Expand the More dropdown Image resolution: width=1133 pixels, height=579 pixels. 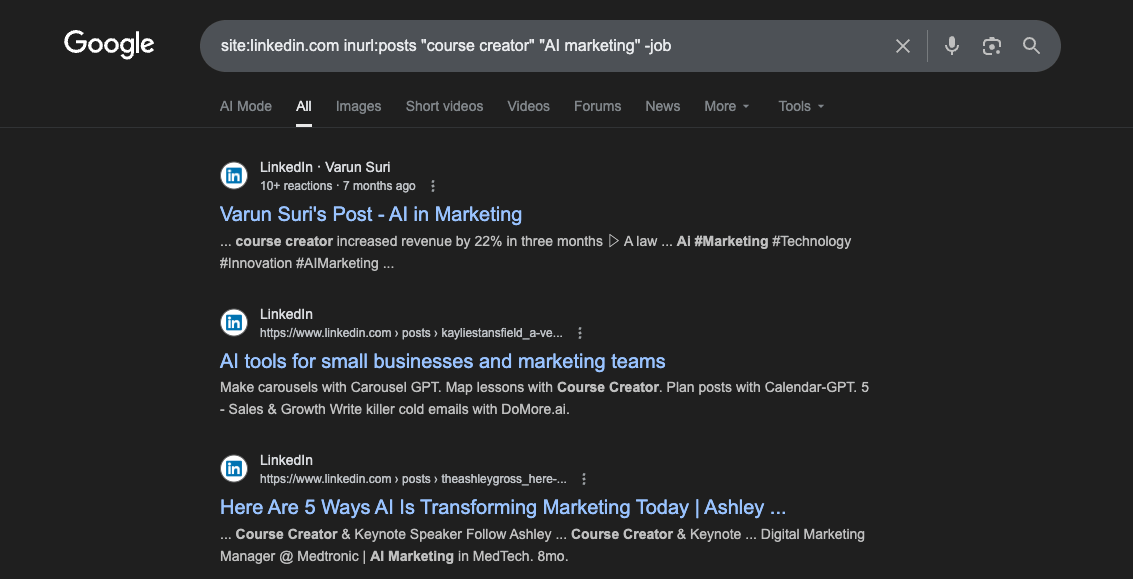pos(727,106)
